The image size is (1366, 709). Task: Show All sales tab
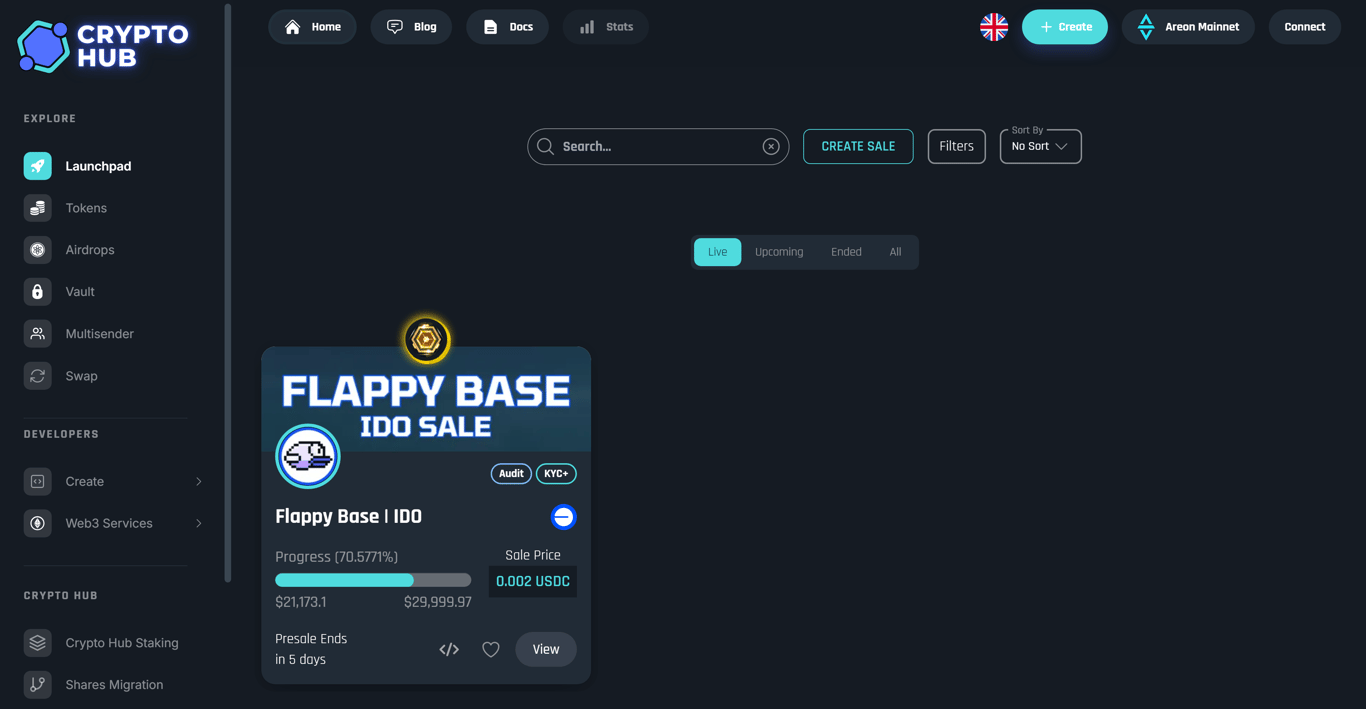895,252
